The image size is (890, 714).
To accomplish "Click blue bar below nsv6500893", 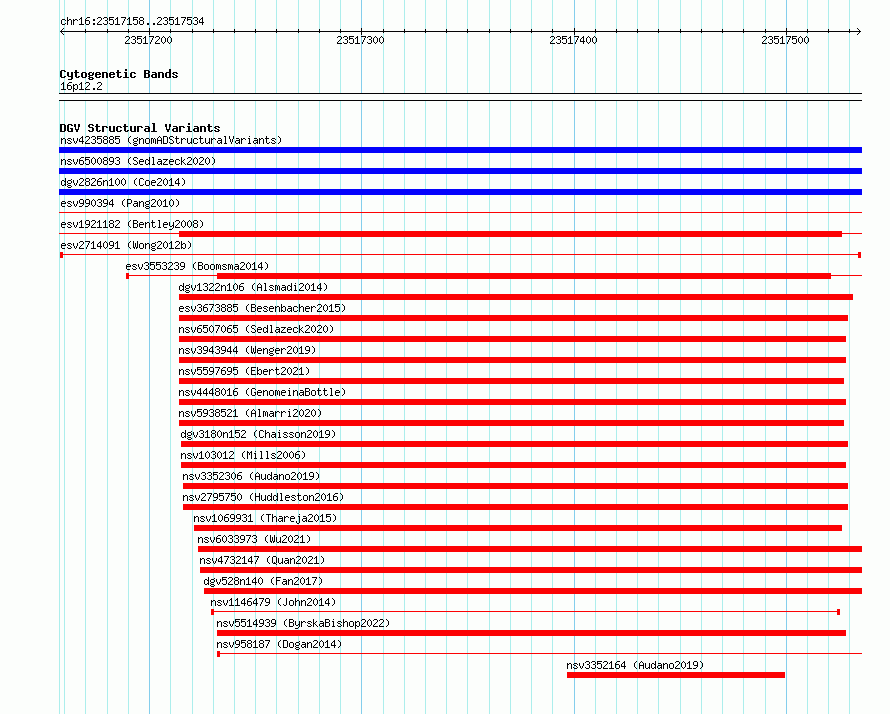I will pyautogui.click(x=460, y=171).
